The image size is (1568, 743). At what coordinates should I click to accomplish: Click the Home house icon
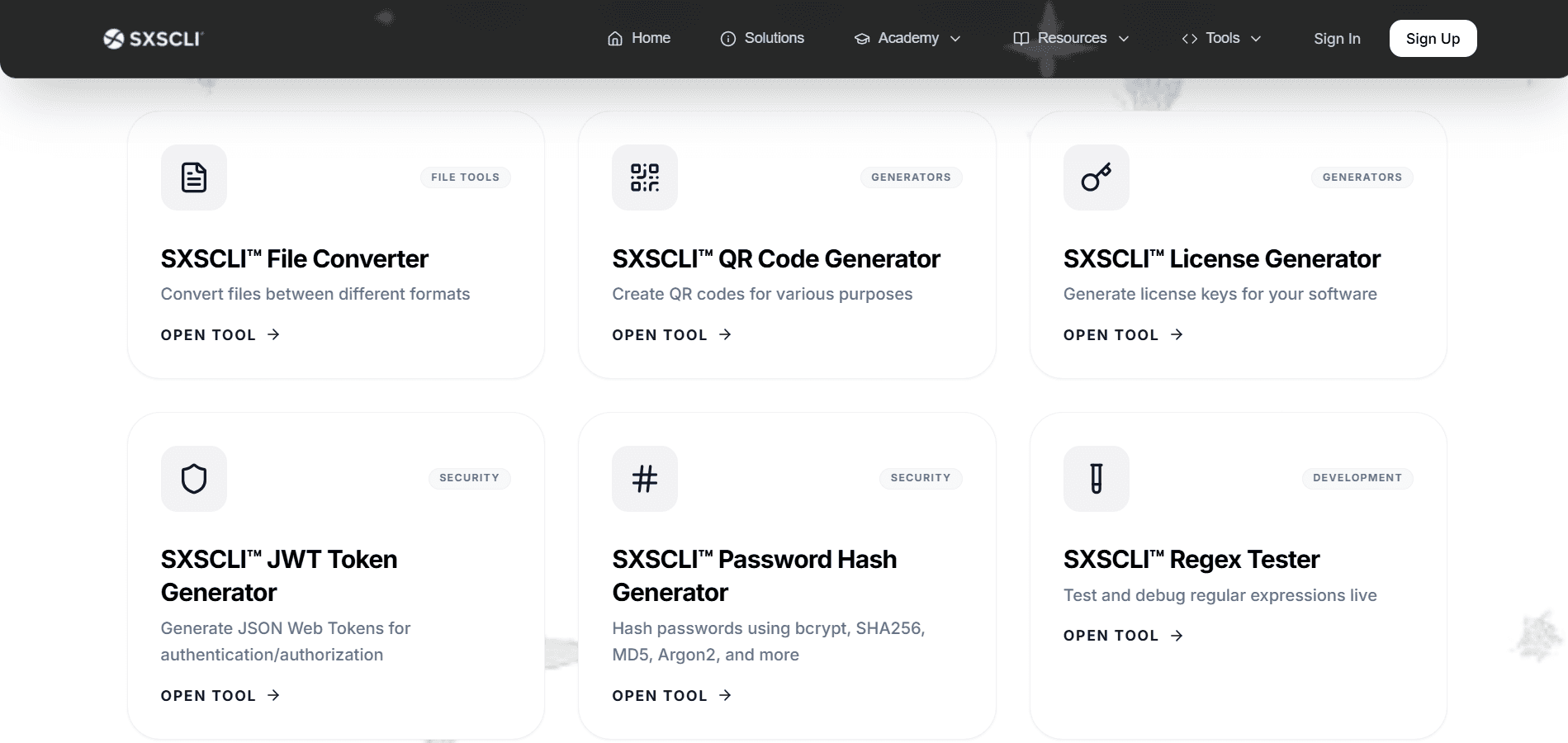pos(615,39)
